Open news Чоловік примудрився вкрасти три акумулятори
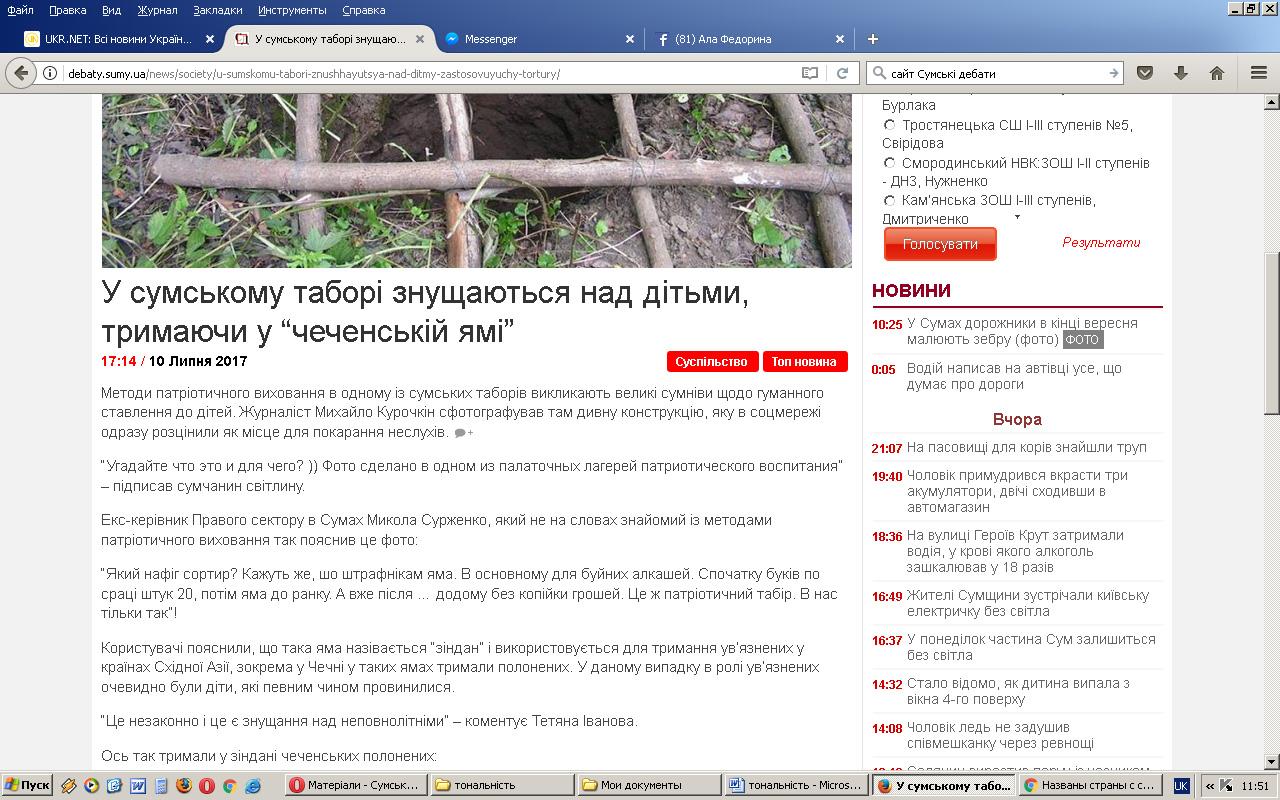This screenshot has height=800, width=1280. click(x=1017, y=491)
